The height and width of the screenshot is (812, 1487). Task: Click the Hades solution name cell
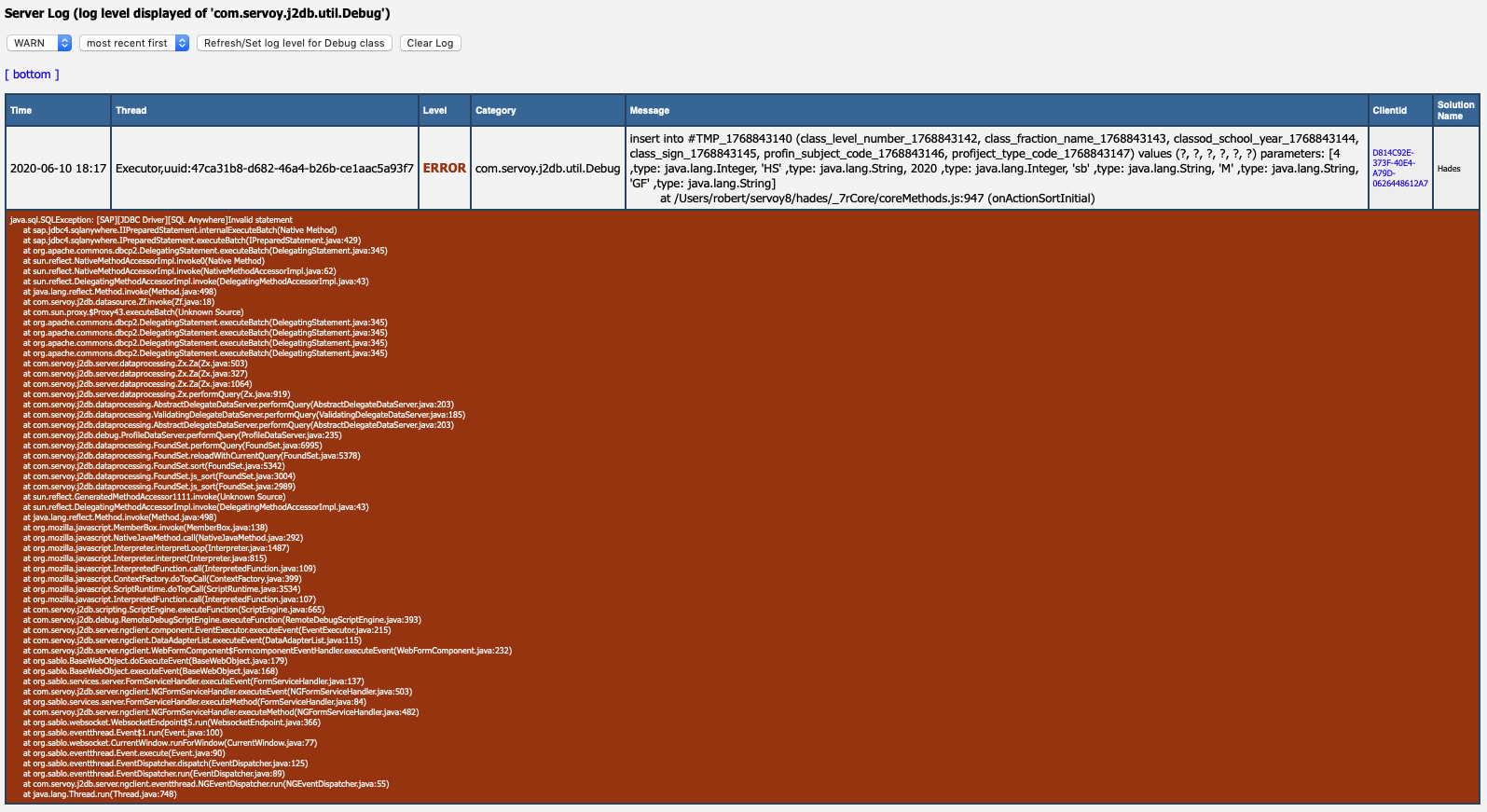pyautogui.click(x=1455, y=169)
